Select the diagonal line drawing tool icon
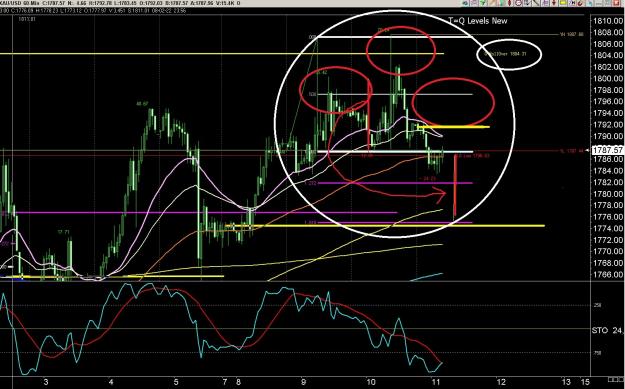 point(536,3)
